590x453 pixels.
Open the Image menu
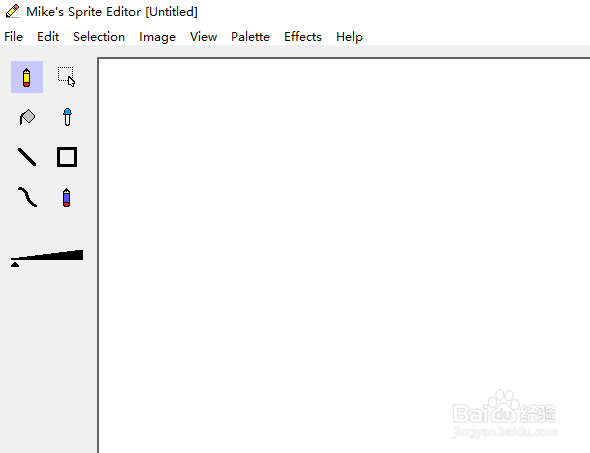[157, 37]
